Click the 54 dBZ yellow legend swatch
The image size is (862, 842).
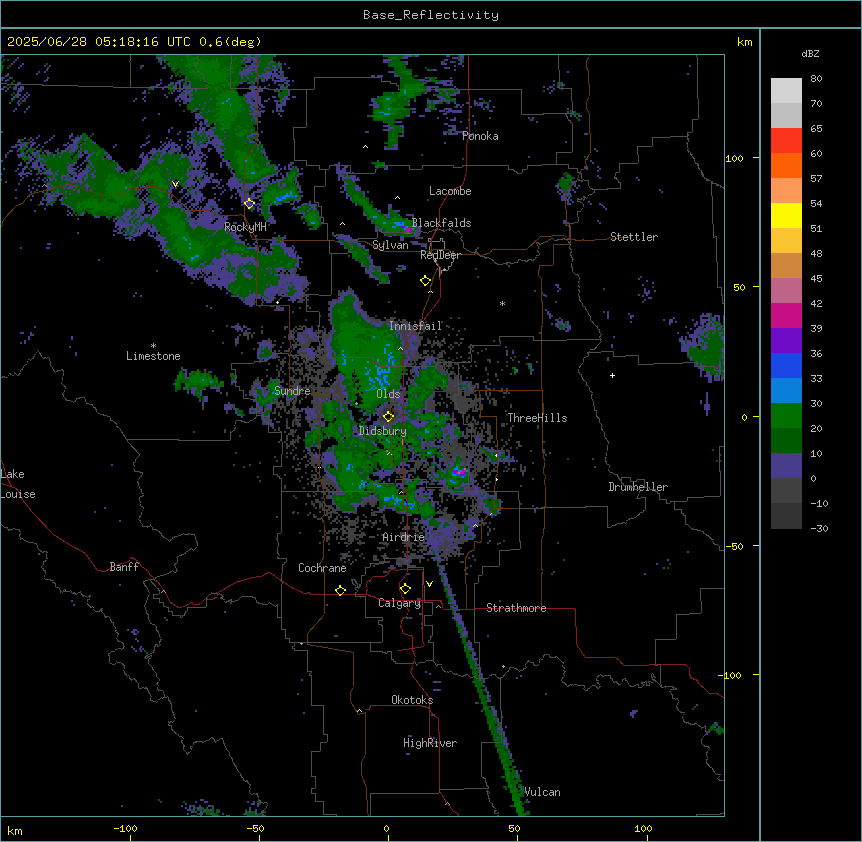point(786,215)
